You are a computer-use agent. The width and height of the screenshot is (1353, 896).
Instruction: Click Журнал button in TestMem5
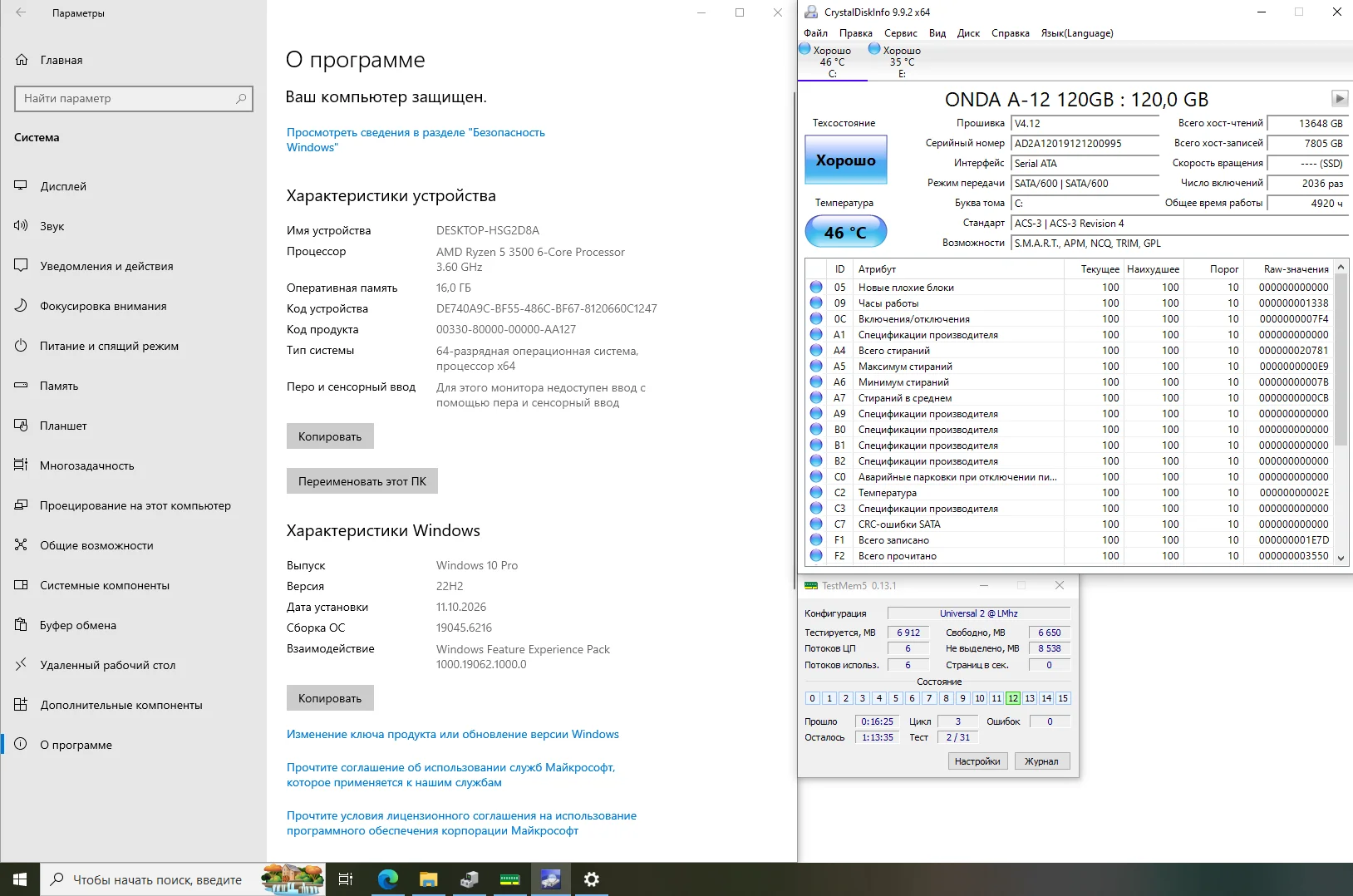pos(1041,761)
